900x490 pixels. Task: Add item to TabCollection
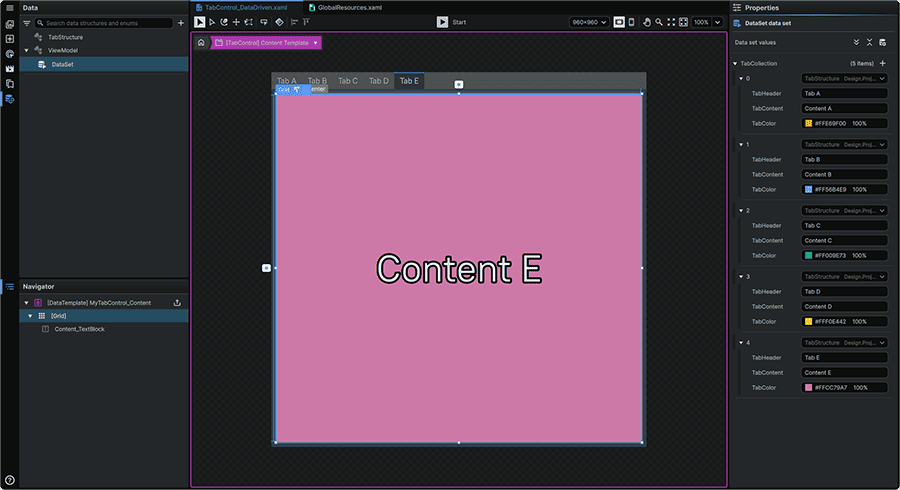(883, 63)
